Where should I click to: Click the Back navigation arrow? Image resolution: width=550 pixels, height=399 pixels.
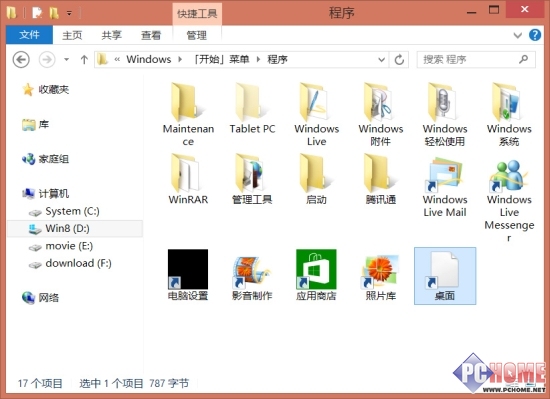pyautogui.click(x=21, y=59)
